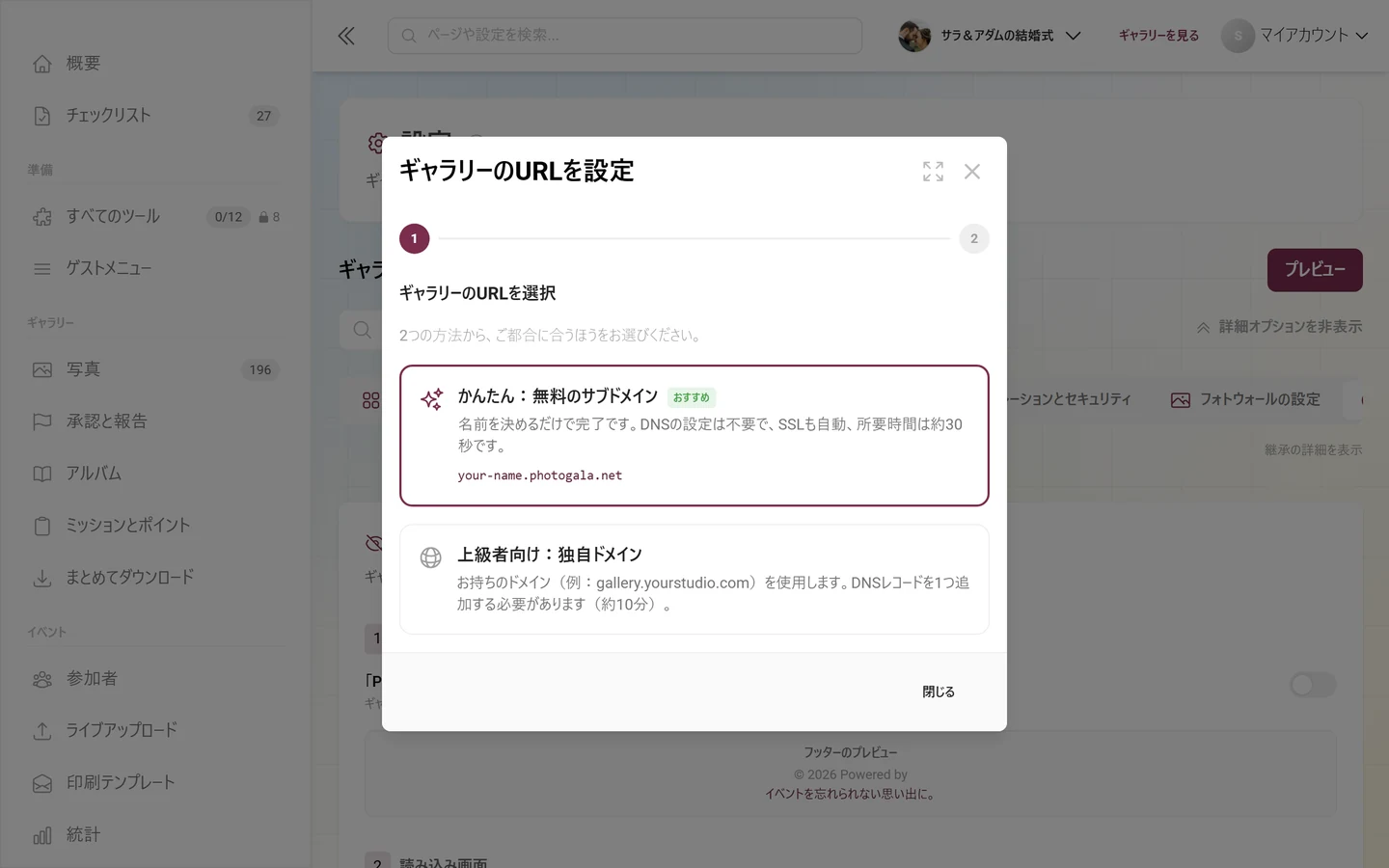Click the 27 badge beside チェックリスト
The width and height of the screenshot is (1389, 868).
pos(263,116)
